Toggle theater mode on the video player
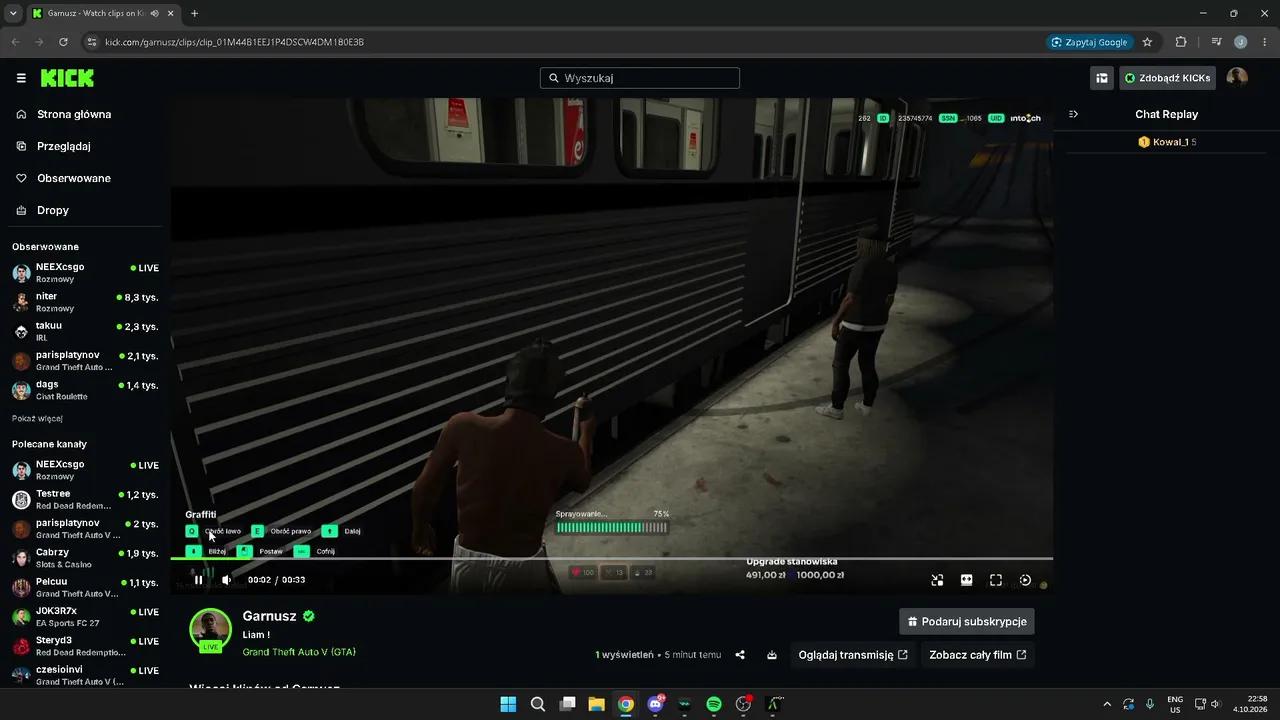The width and height of the screenshot is (1280, 720). click(x=967, y=580)
